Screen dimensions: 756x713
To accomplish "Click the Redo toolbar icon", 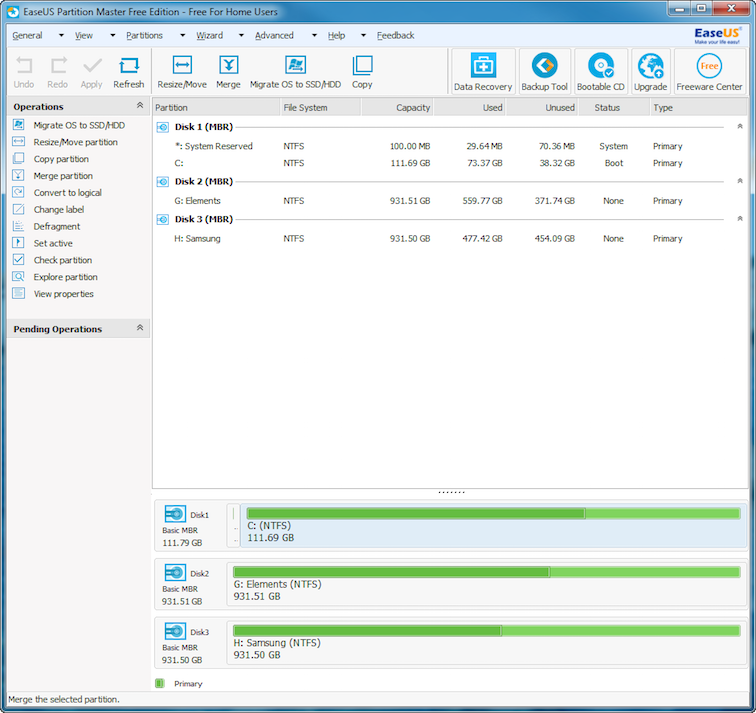I will (x=57, y=73).
